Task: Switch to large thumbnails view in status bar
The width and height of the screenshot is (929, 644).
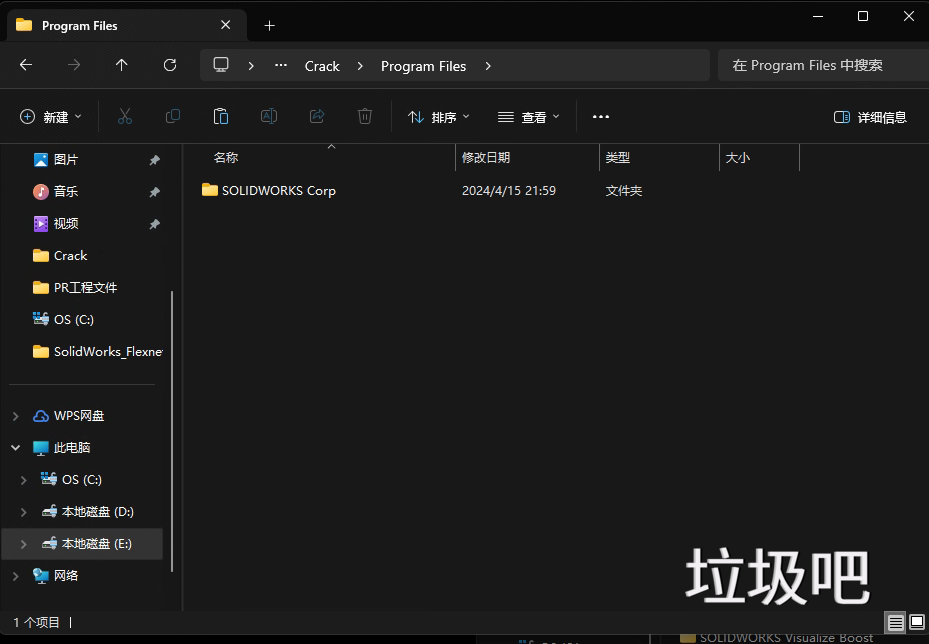Action: (x=916, y=622)
